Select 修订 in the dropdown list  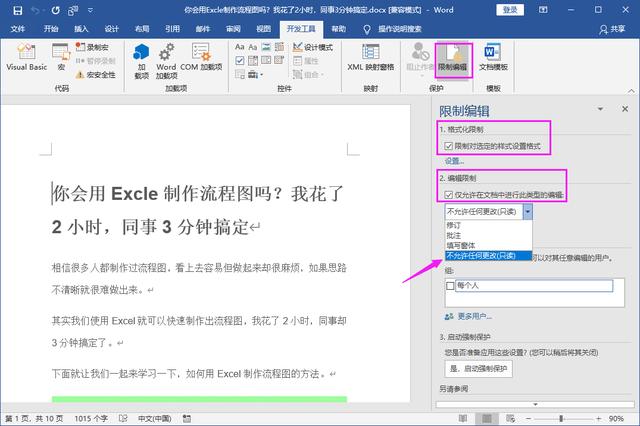488,225
